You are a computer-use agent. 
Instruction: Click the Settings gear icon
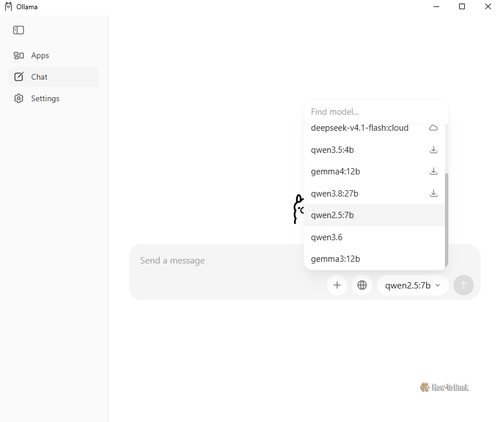point(19,98)
